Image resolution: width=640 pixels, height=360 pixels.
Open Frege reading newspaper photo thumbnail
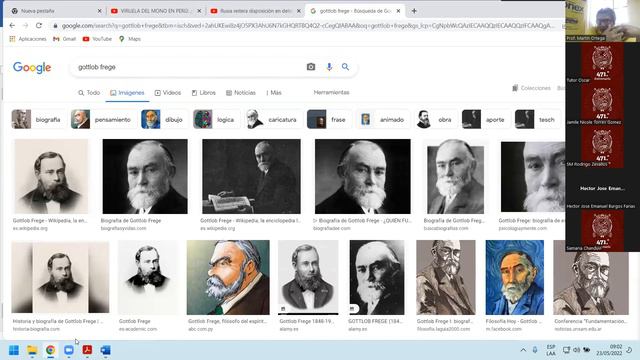[251, 176]
